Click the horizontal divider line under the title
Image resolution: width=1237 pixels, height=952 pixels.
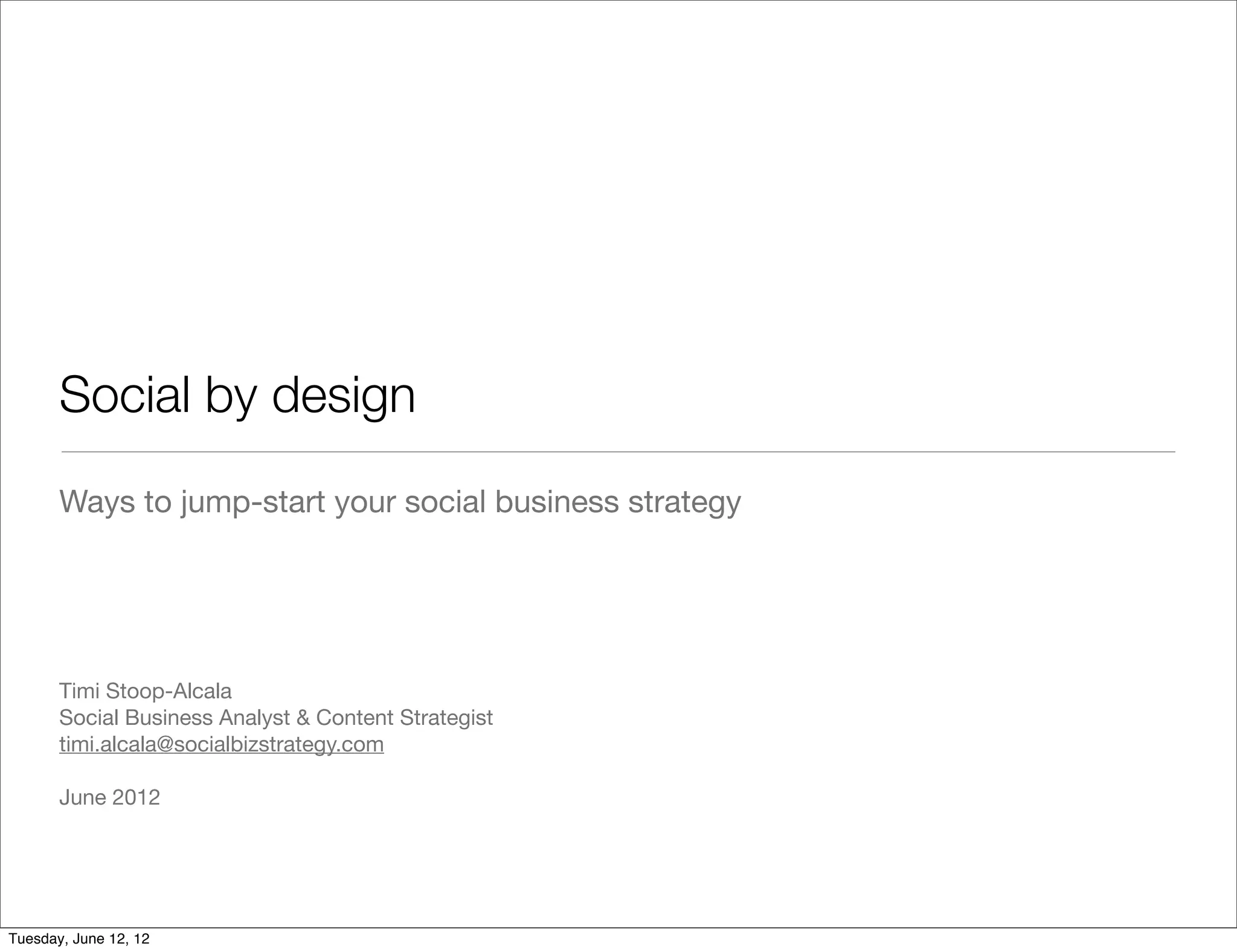click(618, 451)
